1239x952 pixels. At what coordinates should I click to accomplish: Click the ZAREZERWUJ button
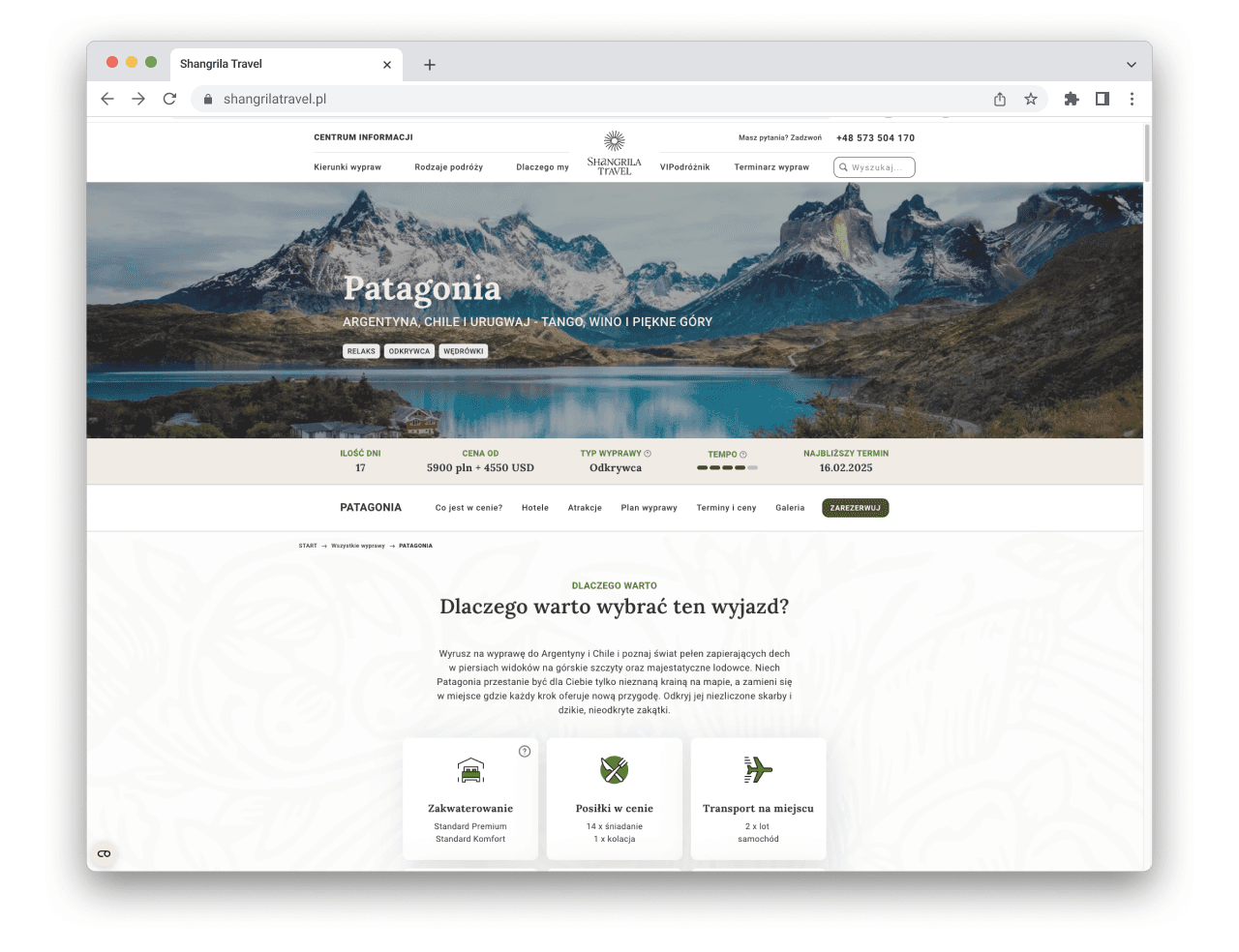[856, 508]
